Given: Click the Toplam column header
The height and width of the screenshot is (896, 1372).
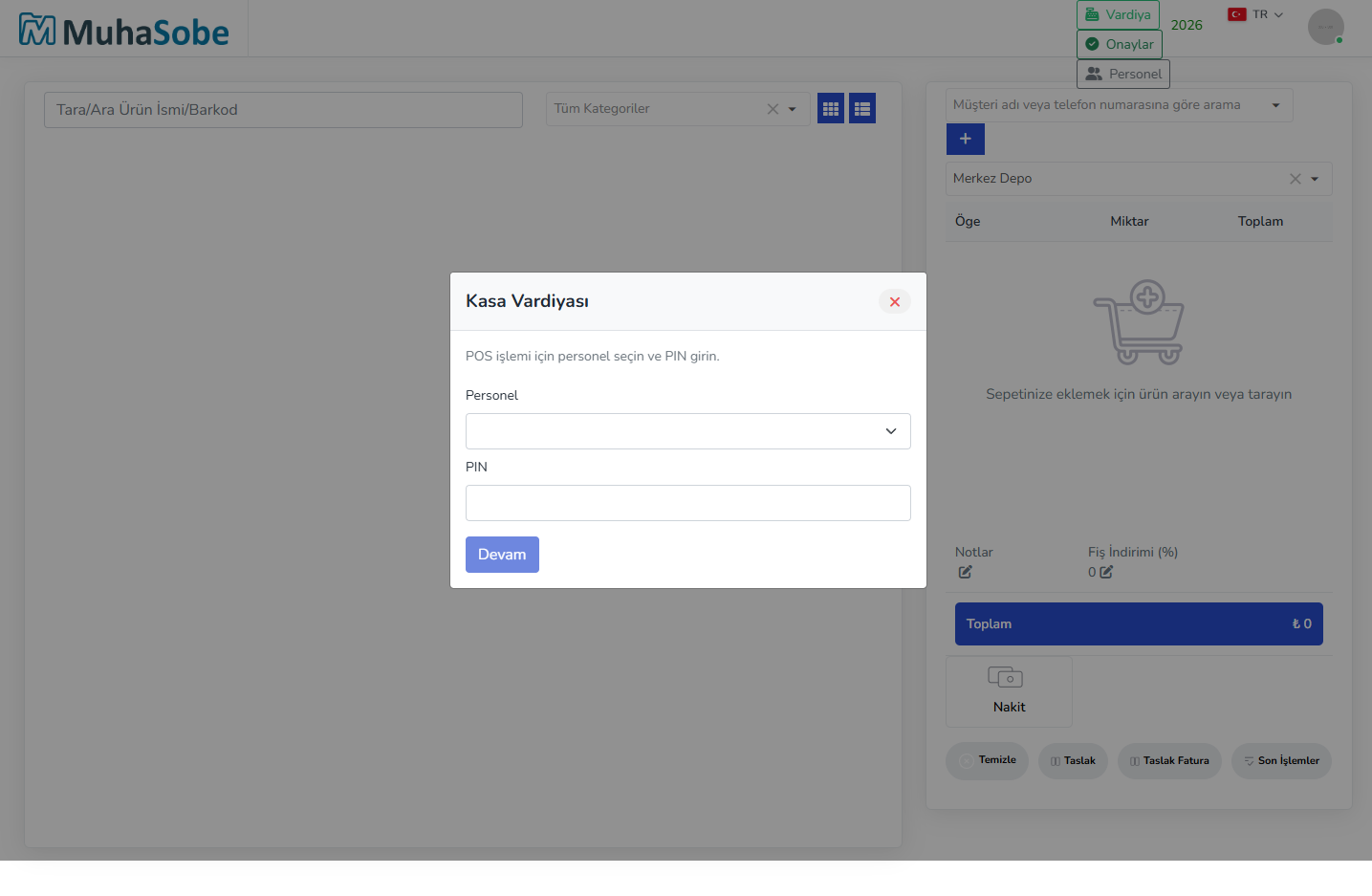Looking at the screenshot, I should pos(1260,221).
